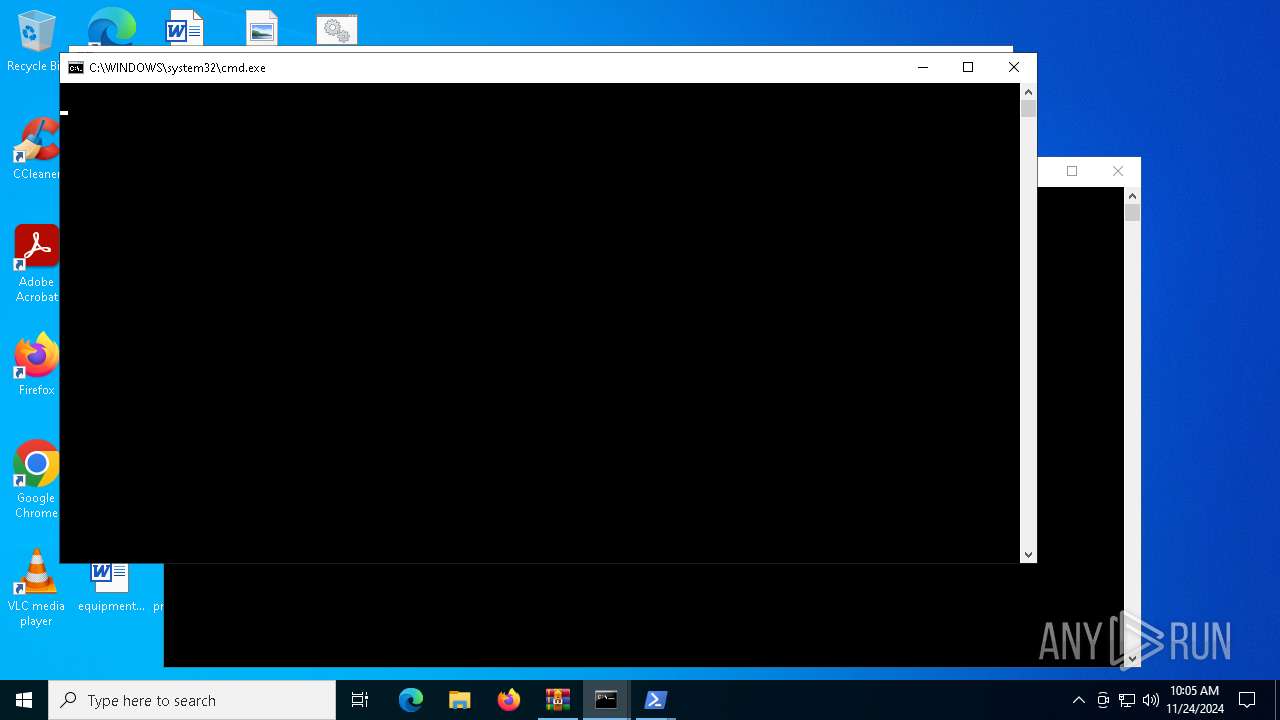Open WinRAR from the taskbar
The height and width of the screenshot is (720, 1280).
tap(558, 700)
